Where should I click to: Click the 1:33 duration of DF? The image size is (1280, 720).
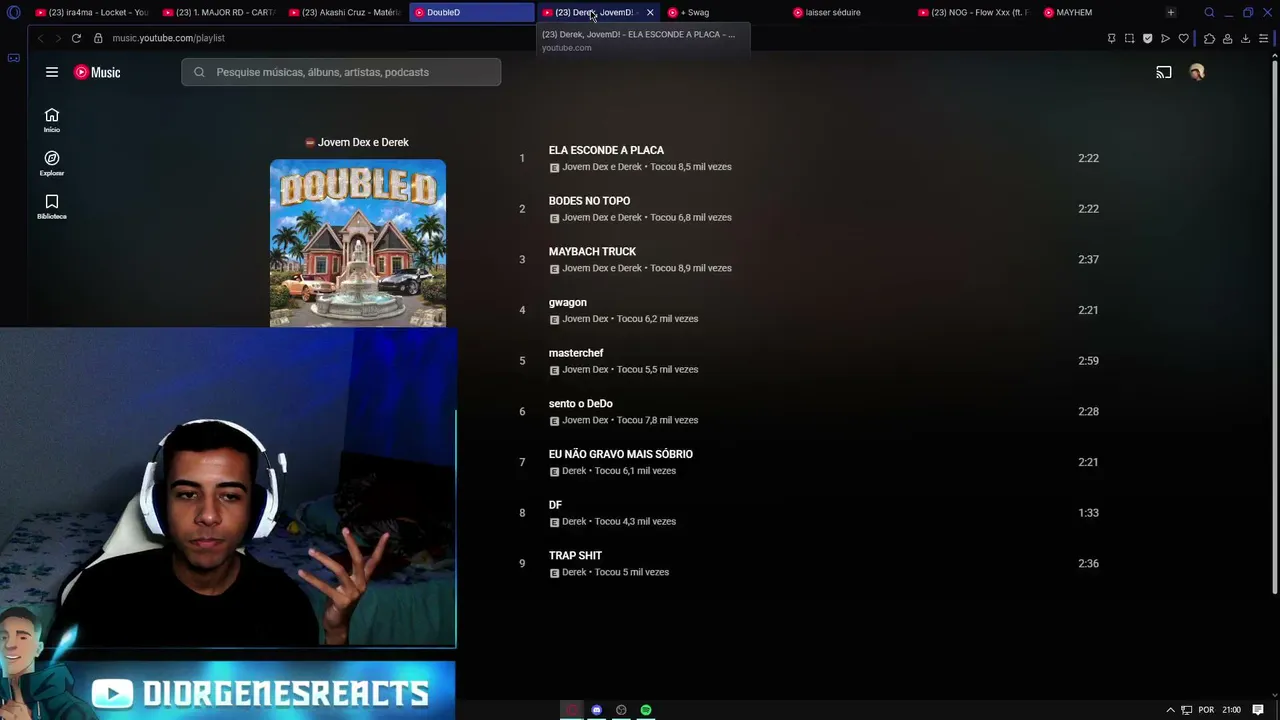1088,513
